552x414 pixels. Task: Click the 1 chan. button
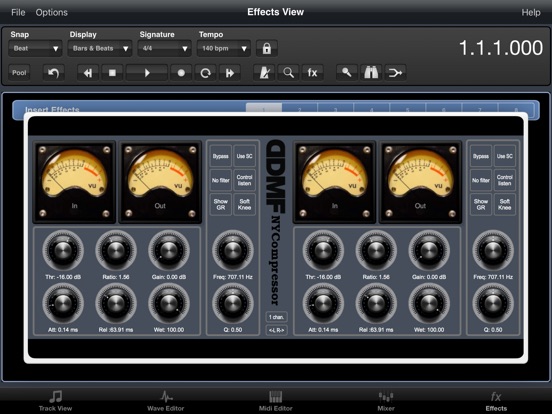[x=276, y=317]
